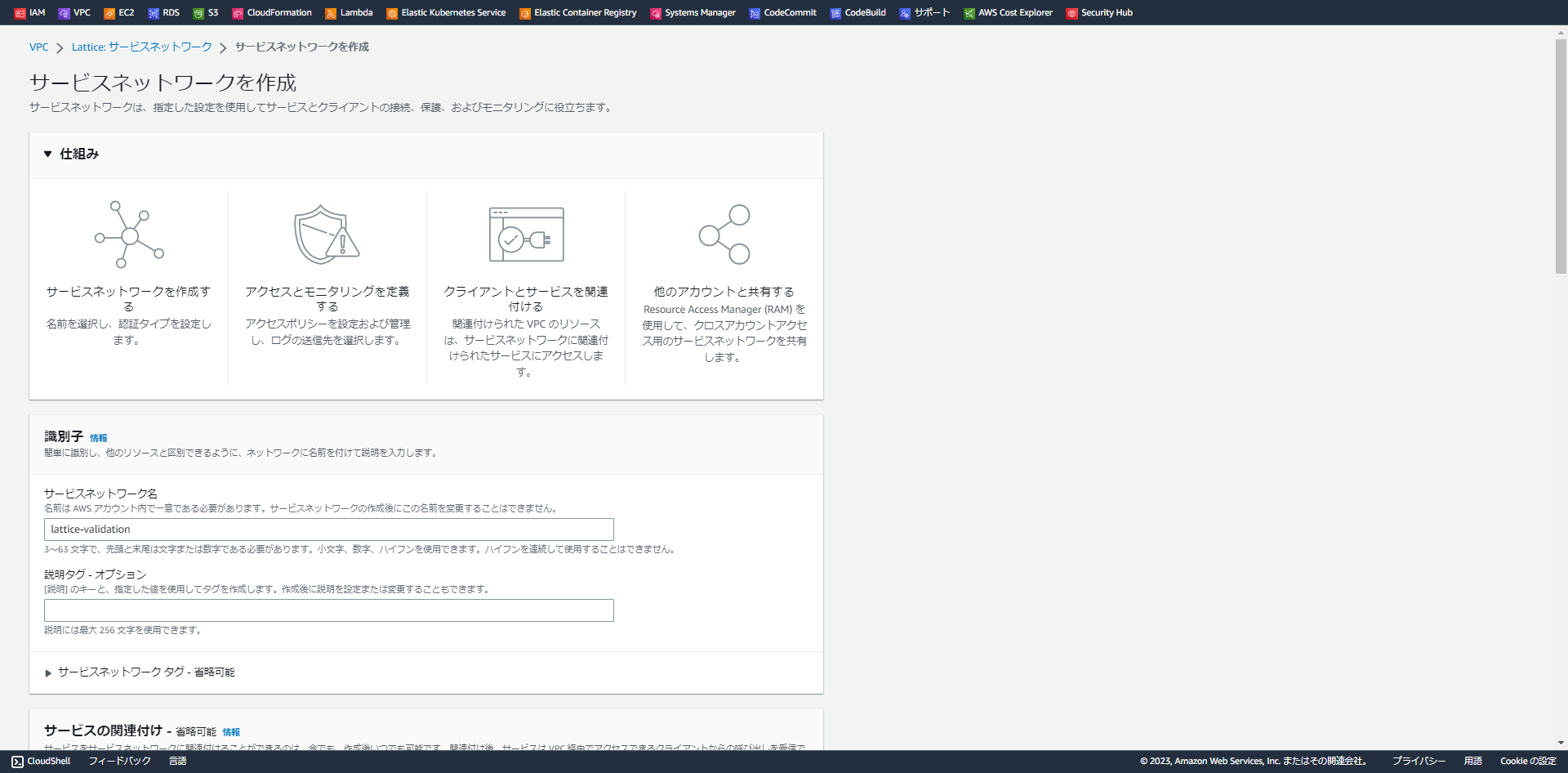The width and height of the screenshot is (1568, 773).
Task: Go to Lattice: サービスネットワーク breadcrumb
Action: point(142,47)
